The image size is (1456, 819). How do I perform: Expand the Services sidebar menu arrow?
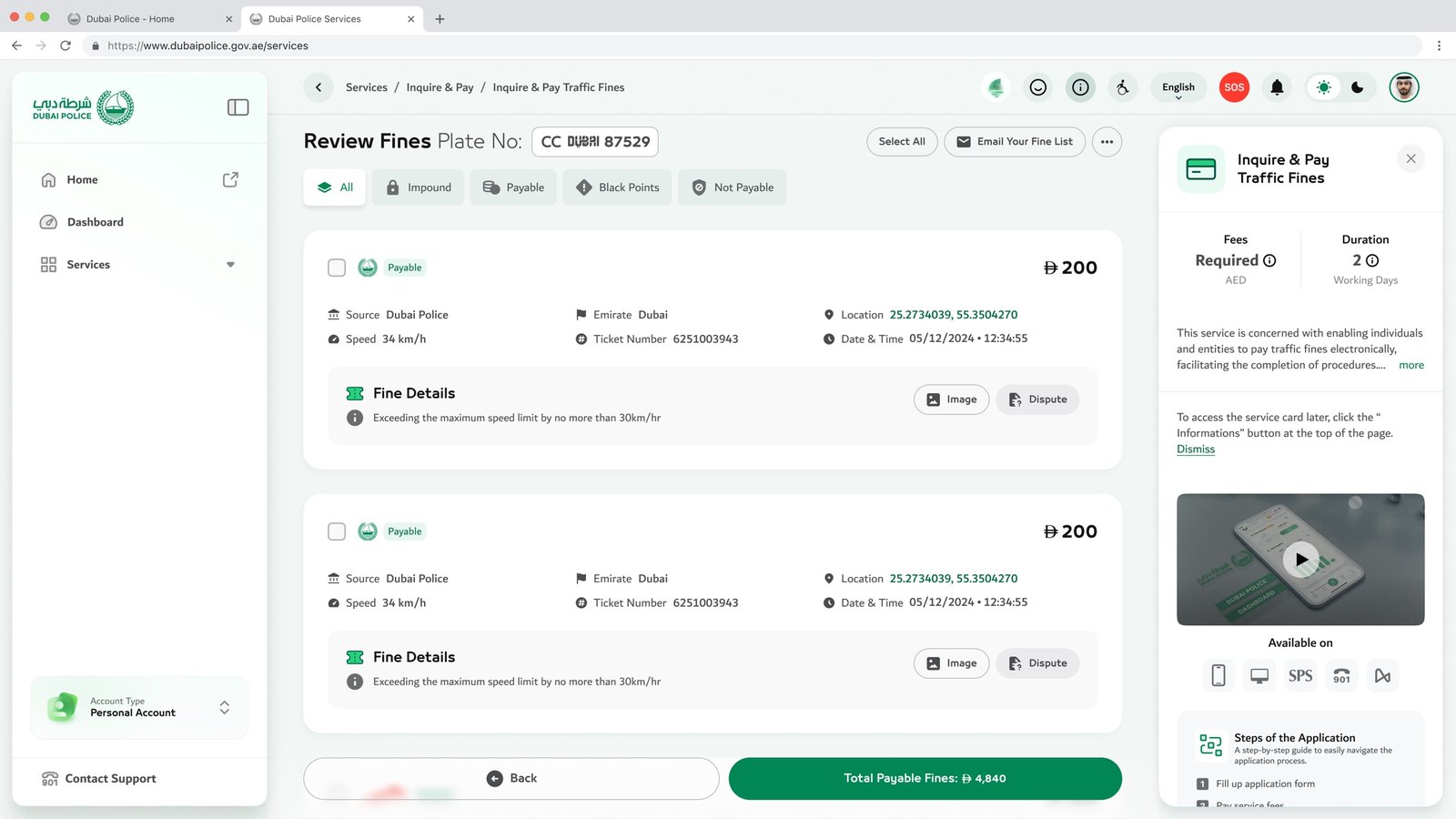point(230,265)
